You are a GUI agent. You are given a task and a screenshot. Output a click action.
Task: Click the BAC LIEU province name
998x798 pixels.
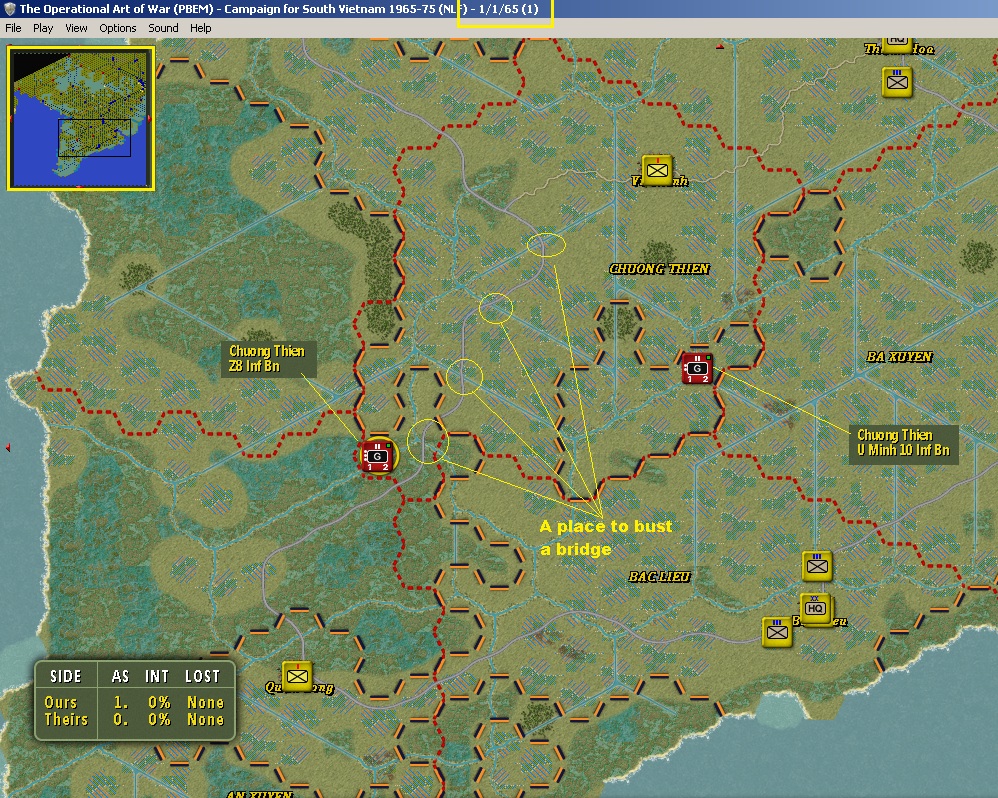click(x=659, y=577)
